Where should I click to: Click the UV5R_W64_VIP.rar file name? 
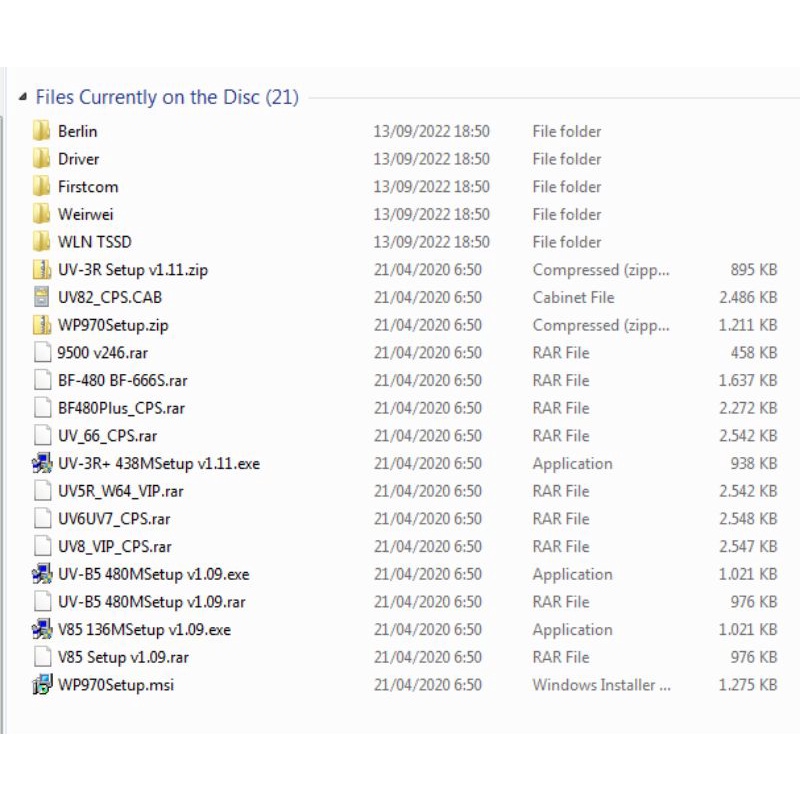pos(120,491)
